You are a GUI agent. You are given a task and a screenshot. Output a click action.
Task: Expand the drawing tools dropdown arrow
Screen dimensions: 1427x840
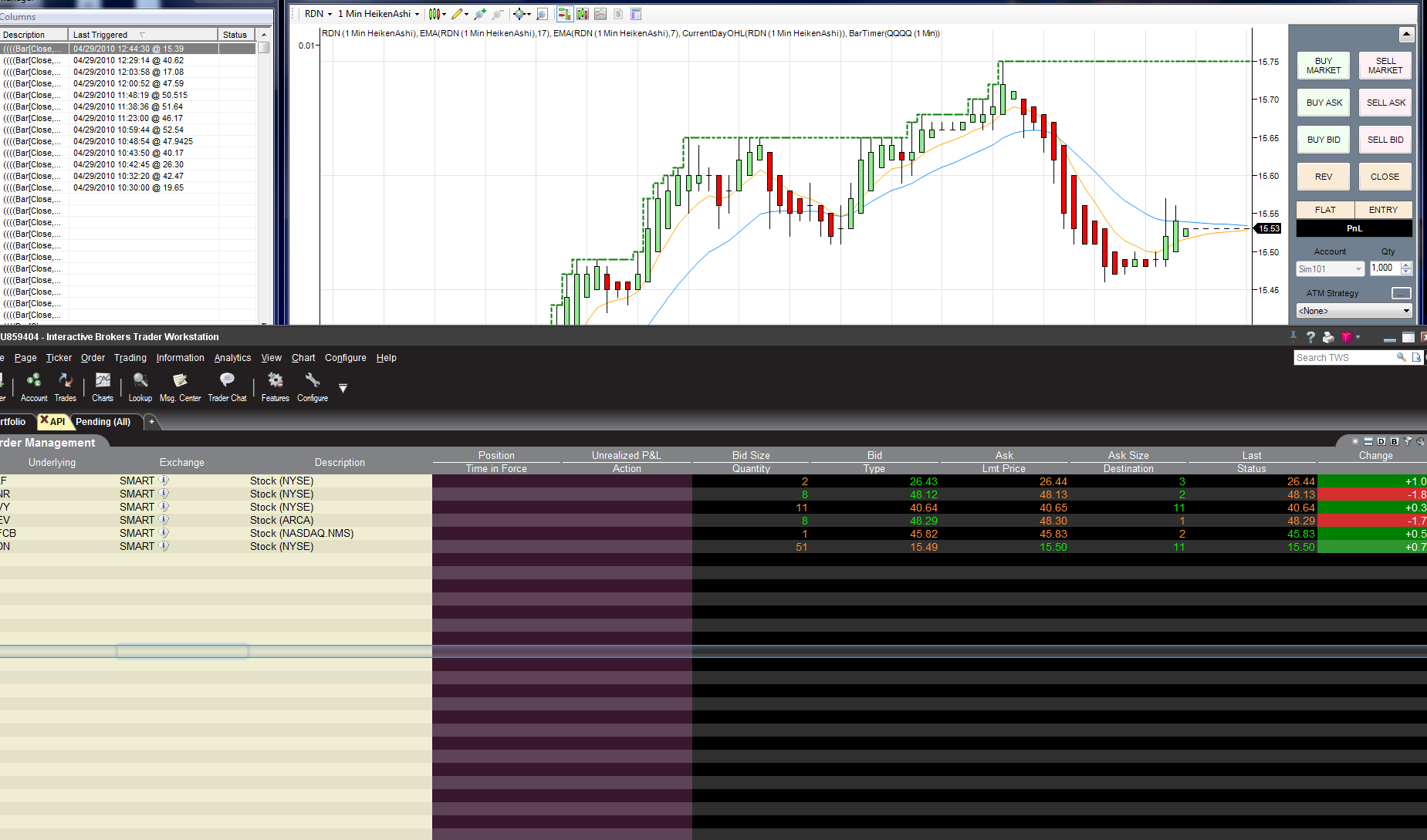click(x=467, y=15)
